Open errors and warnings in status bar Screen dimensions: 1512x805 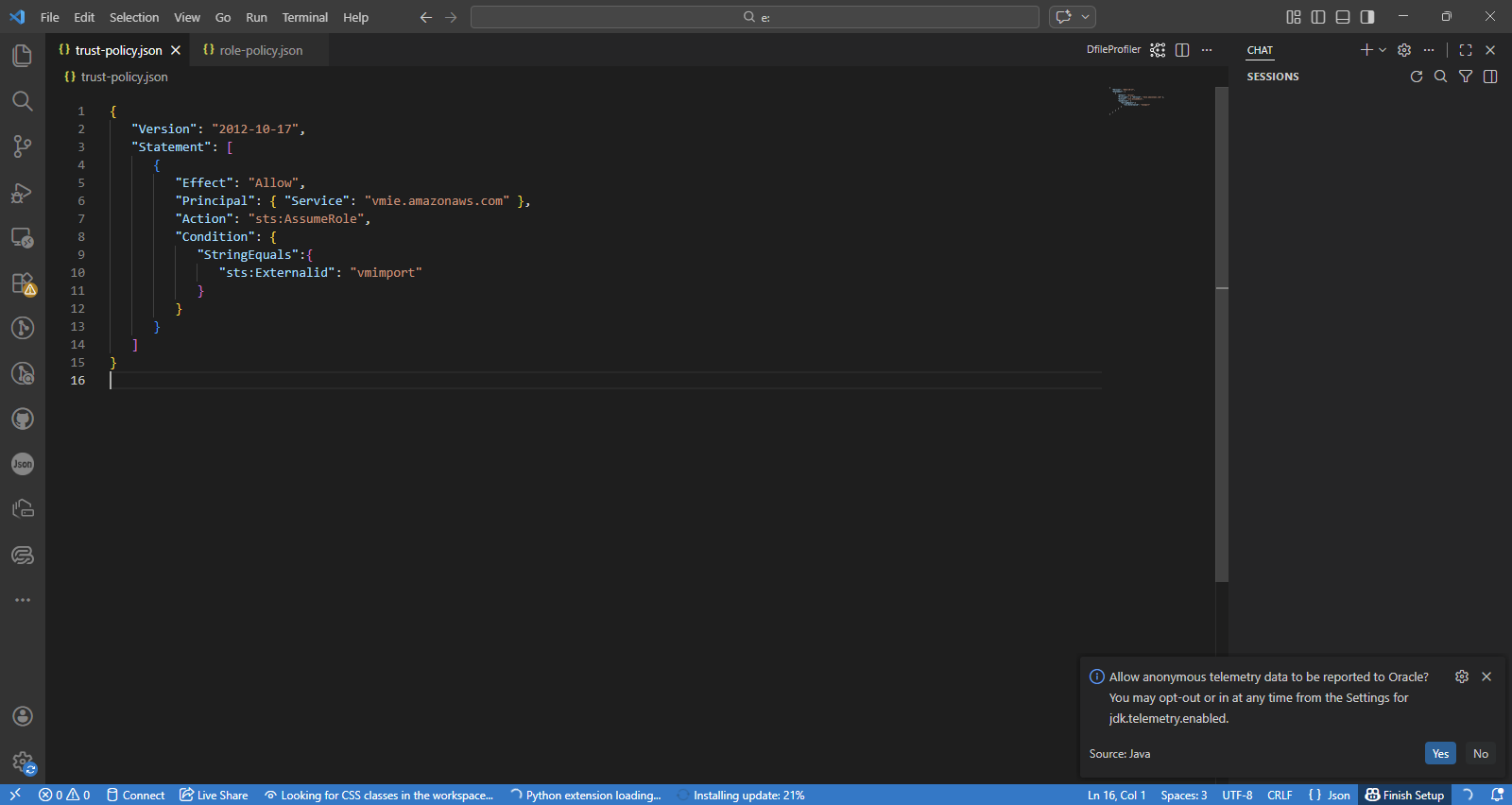64,795
